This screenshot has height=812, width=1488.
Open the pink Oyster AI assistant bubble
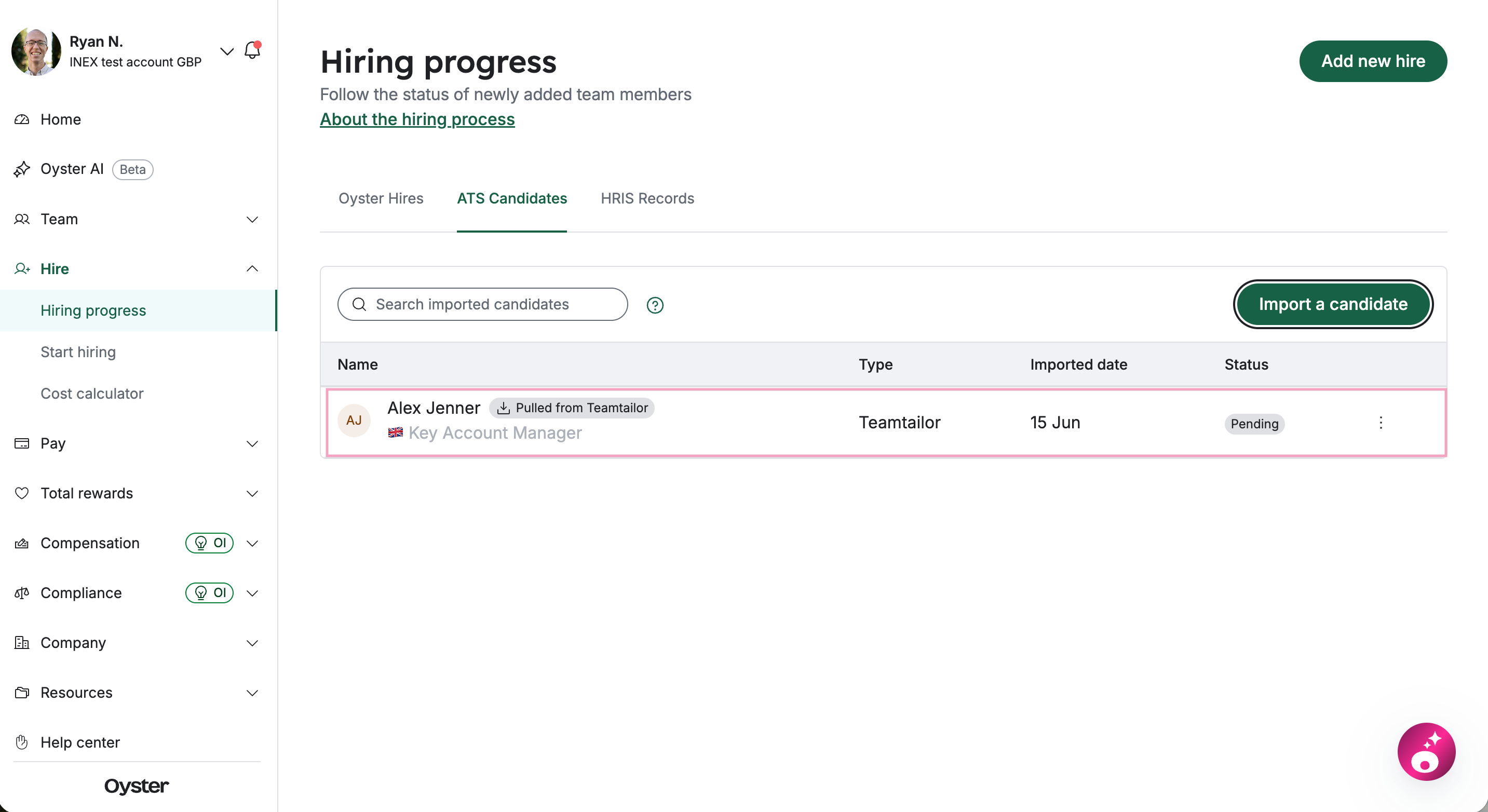click(1426, 751)
